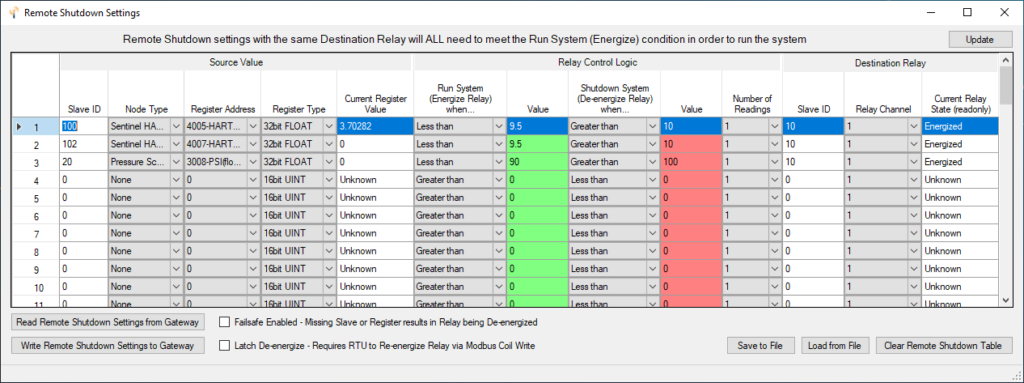The height and width of the screenshot is (383, 1024).
Task: Click source Slave ID cell 102
Action: pos(83,144)
